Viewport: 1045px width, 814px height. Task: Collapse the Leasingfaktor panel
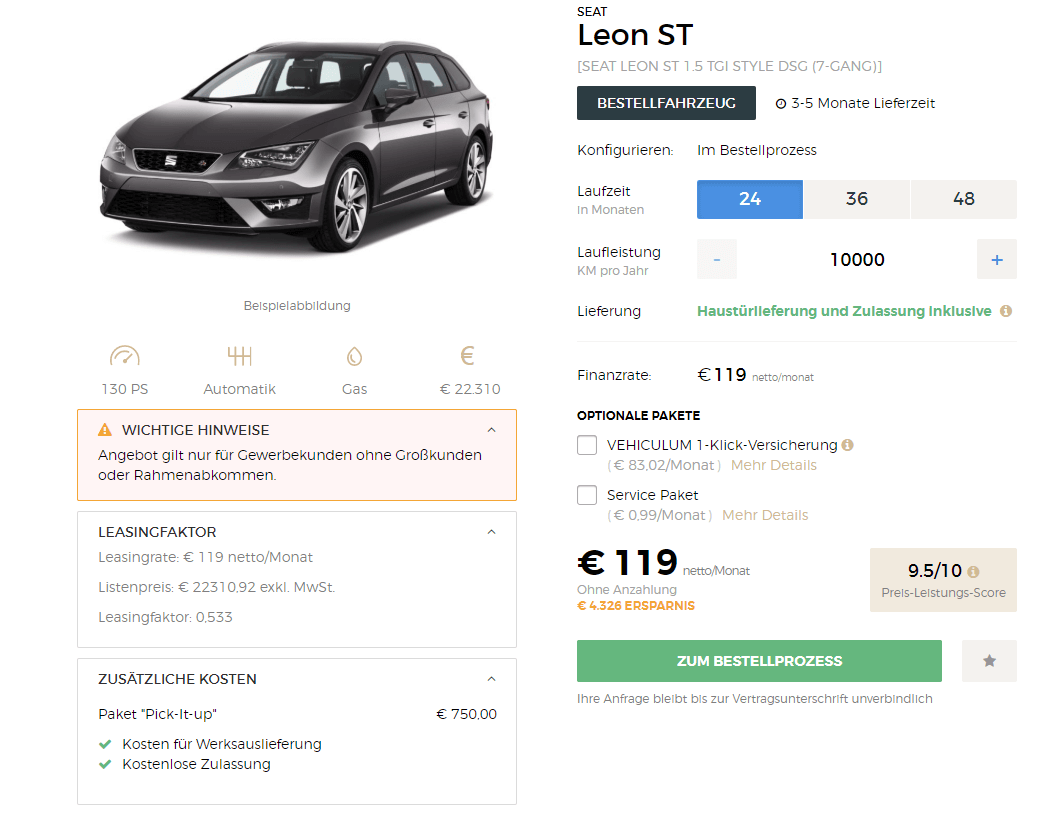[491, 532]
